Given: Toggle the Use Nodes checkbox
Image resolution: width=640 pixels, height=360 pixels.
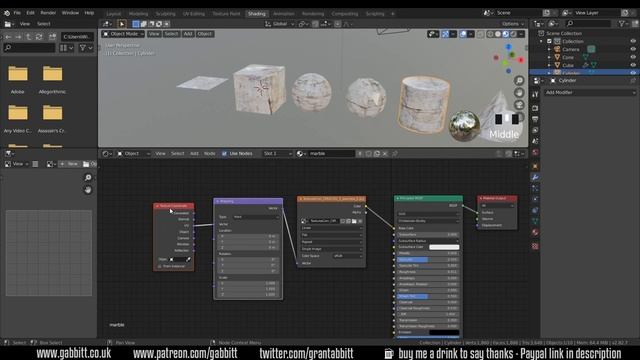Looking at the screenshot, I should [x=224, y=153].
